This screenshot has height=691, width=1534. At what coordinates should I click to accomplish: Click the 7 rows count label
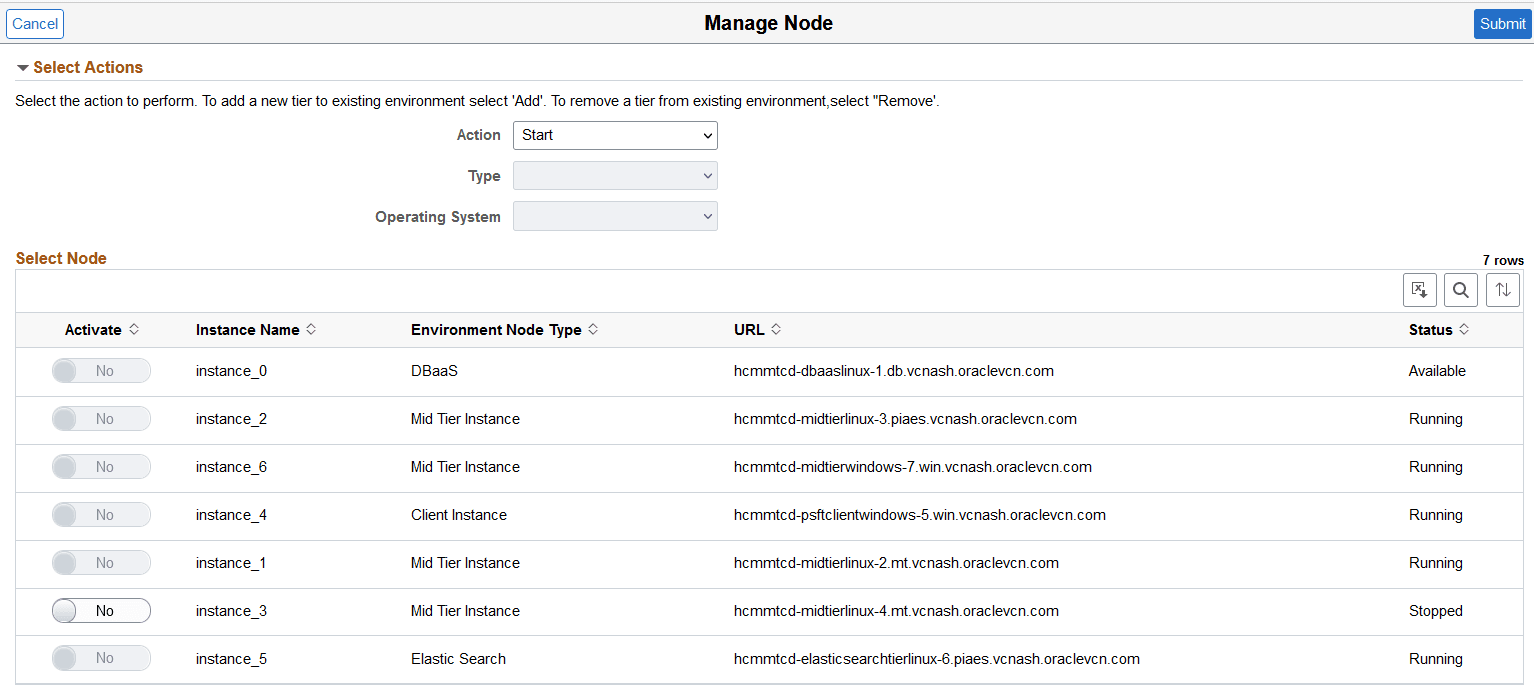(x=1503, y=260)
